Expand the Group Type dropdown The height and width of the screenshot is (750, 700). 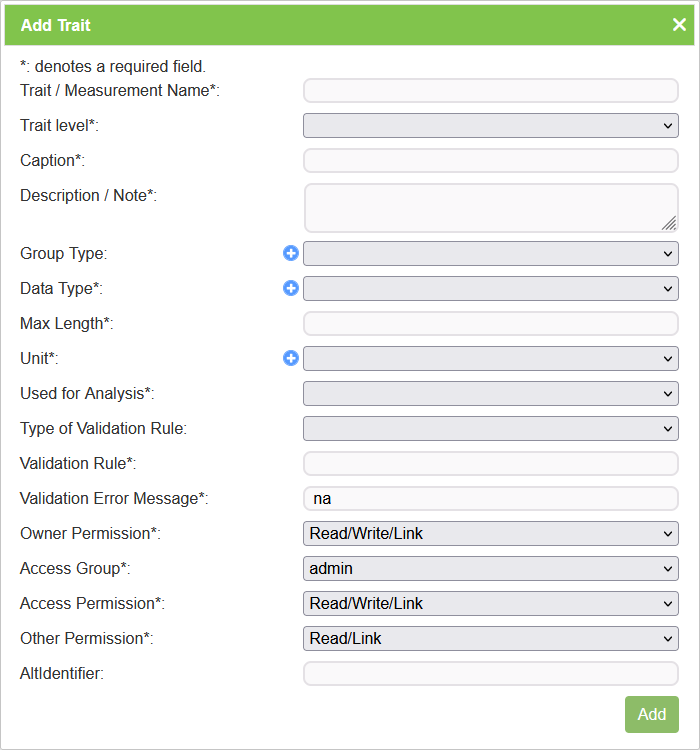[x=490, y=254]
